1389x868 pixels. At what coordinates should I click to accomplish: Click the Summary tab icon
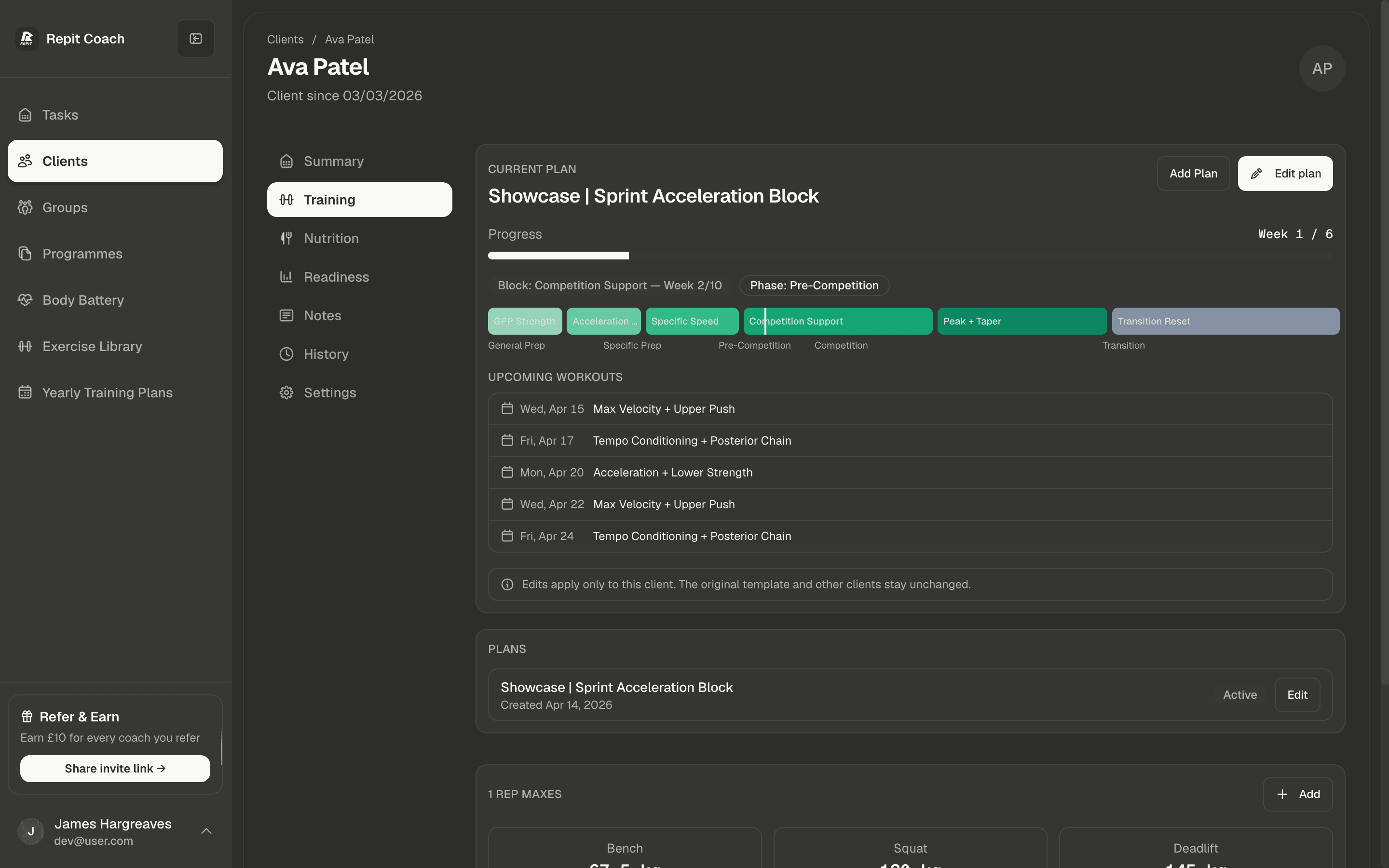pos(286,162)
